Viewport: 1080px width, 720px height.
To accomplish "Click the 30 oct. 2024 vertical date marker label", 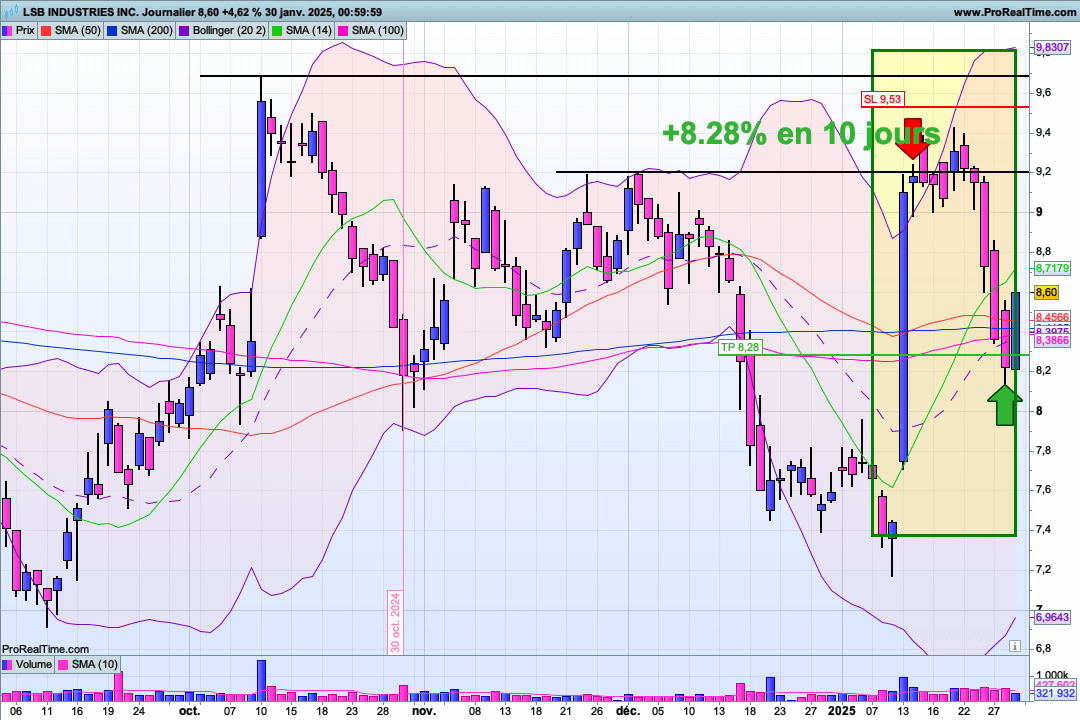I will click(x=395, y=621).
